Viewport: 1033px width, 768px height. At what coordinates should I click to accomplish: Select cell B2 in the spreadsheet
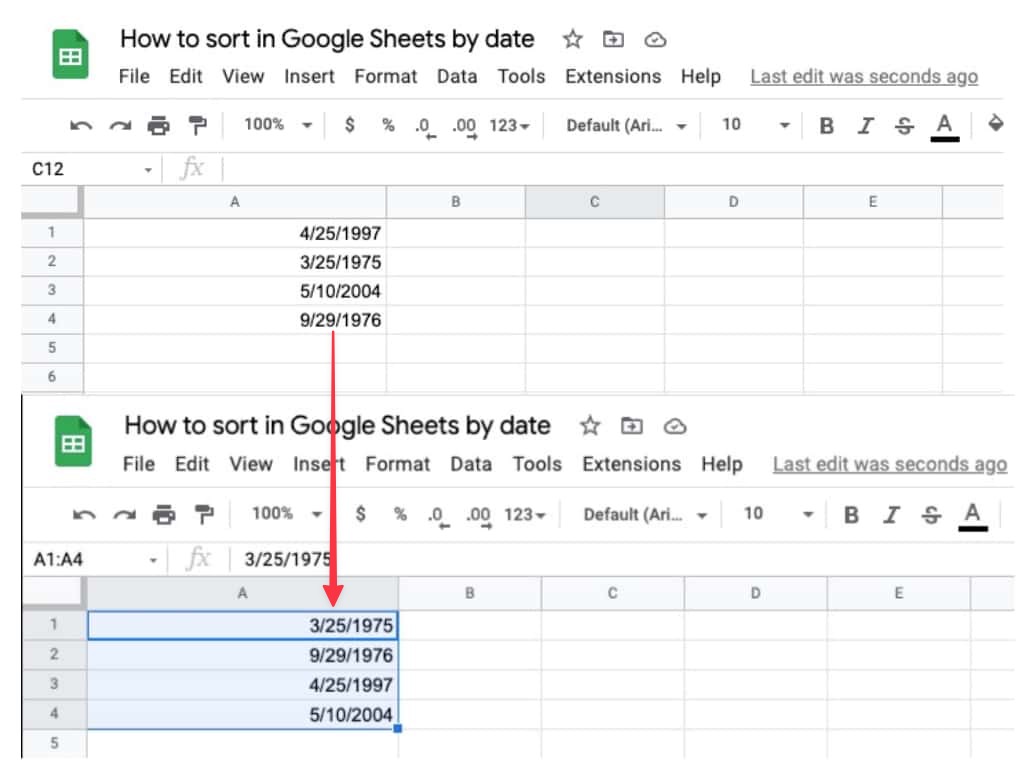click(x=456, y=261)
